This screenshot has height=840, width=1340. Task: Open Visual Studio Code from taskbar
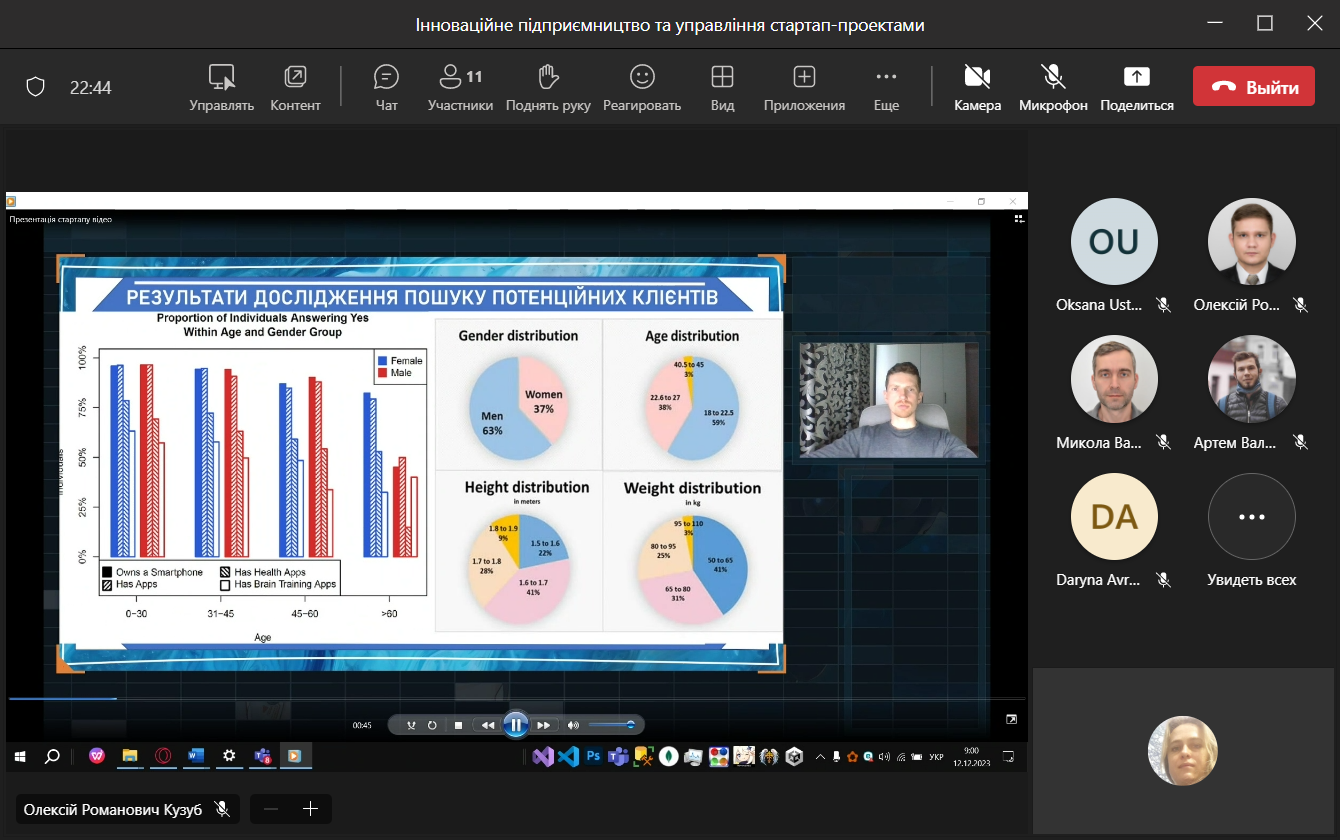(x=568, y=757)
